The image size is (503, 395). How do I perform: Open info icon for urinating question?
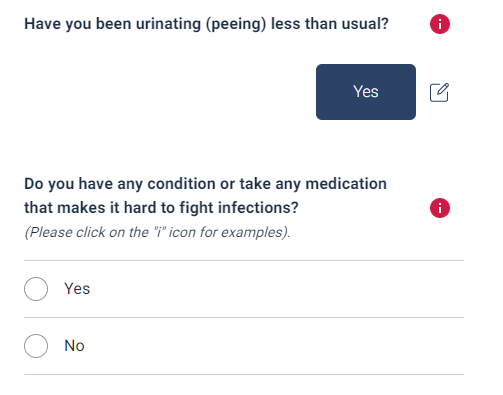[x=440, y=24]
